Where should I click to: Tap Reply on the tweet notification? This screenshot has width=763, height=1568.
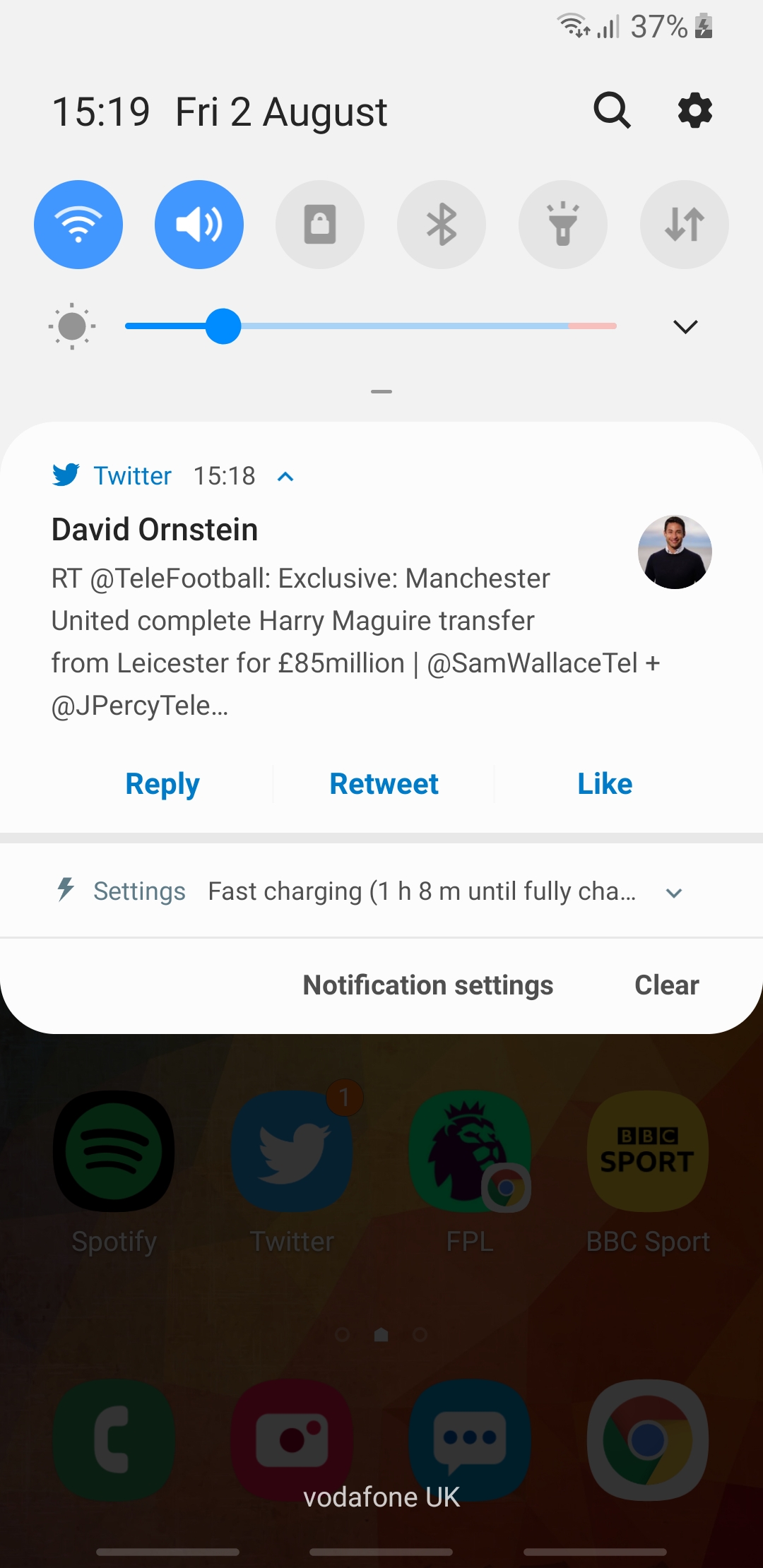coord(162,784)
